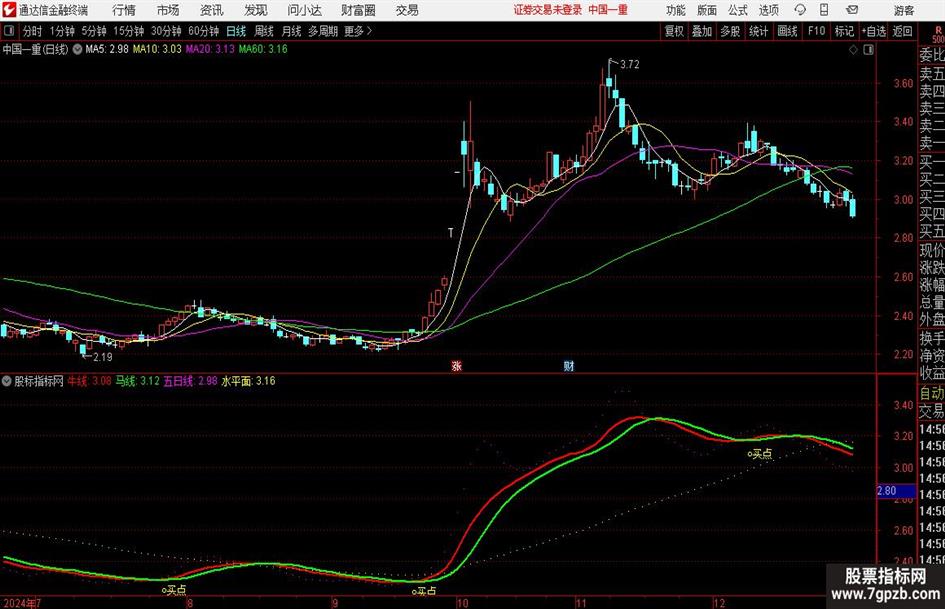Click the 叠加 overlay button
945x609 pixels.
click(702, 31)
